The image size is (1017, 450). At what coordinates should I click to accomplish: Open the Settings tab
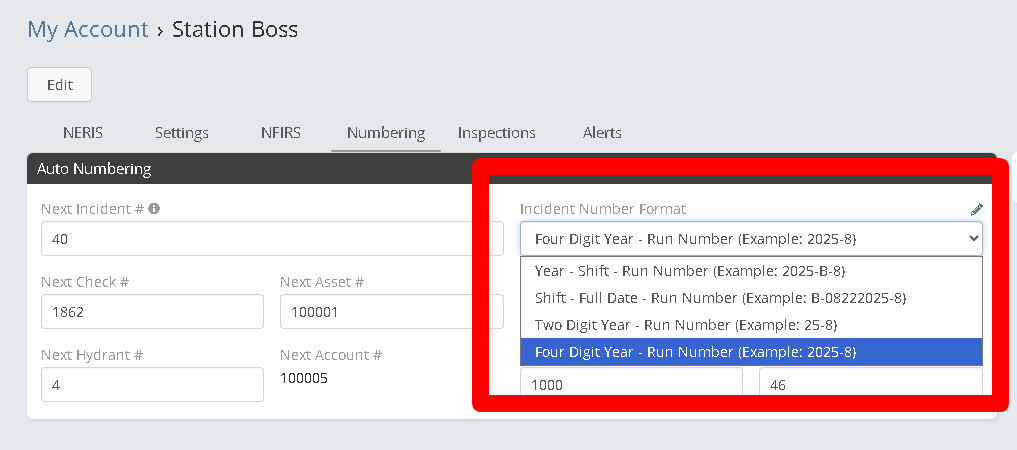182,133
